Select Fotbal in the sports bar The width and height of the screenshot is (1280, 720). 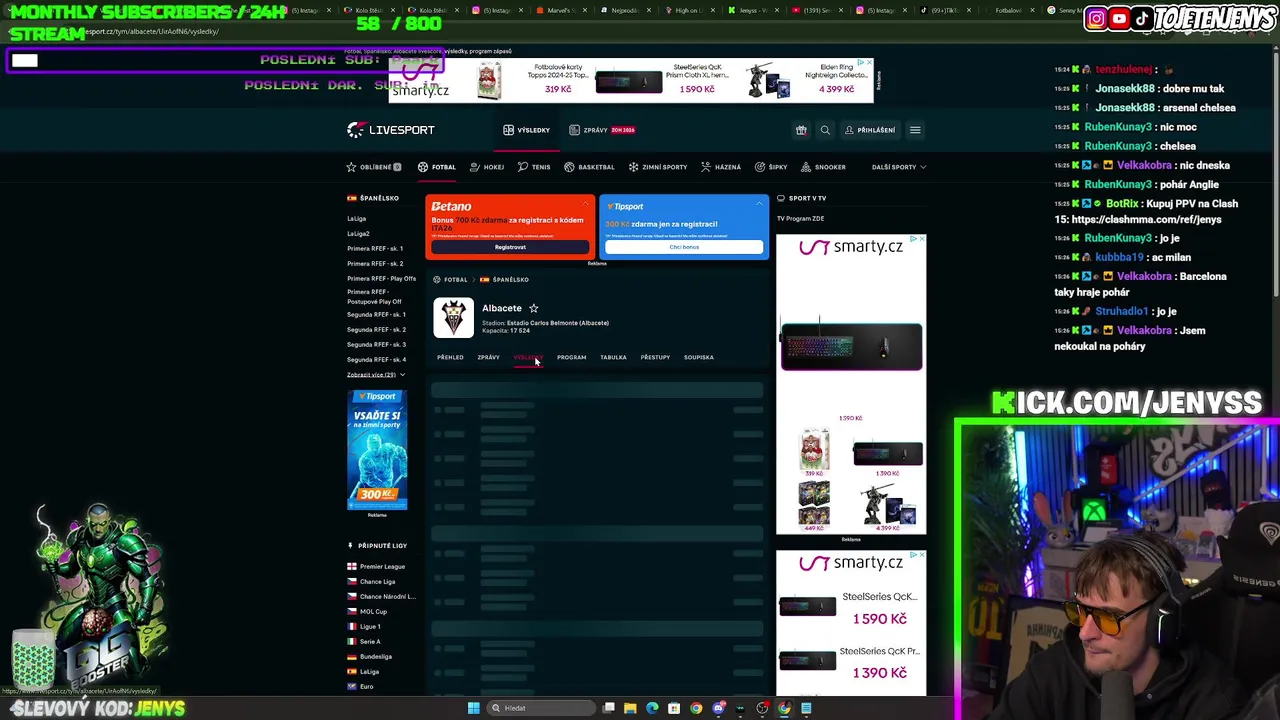pyautogui.click(x=437, y=167)
